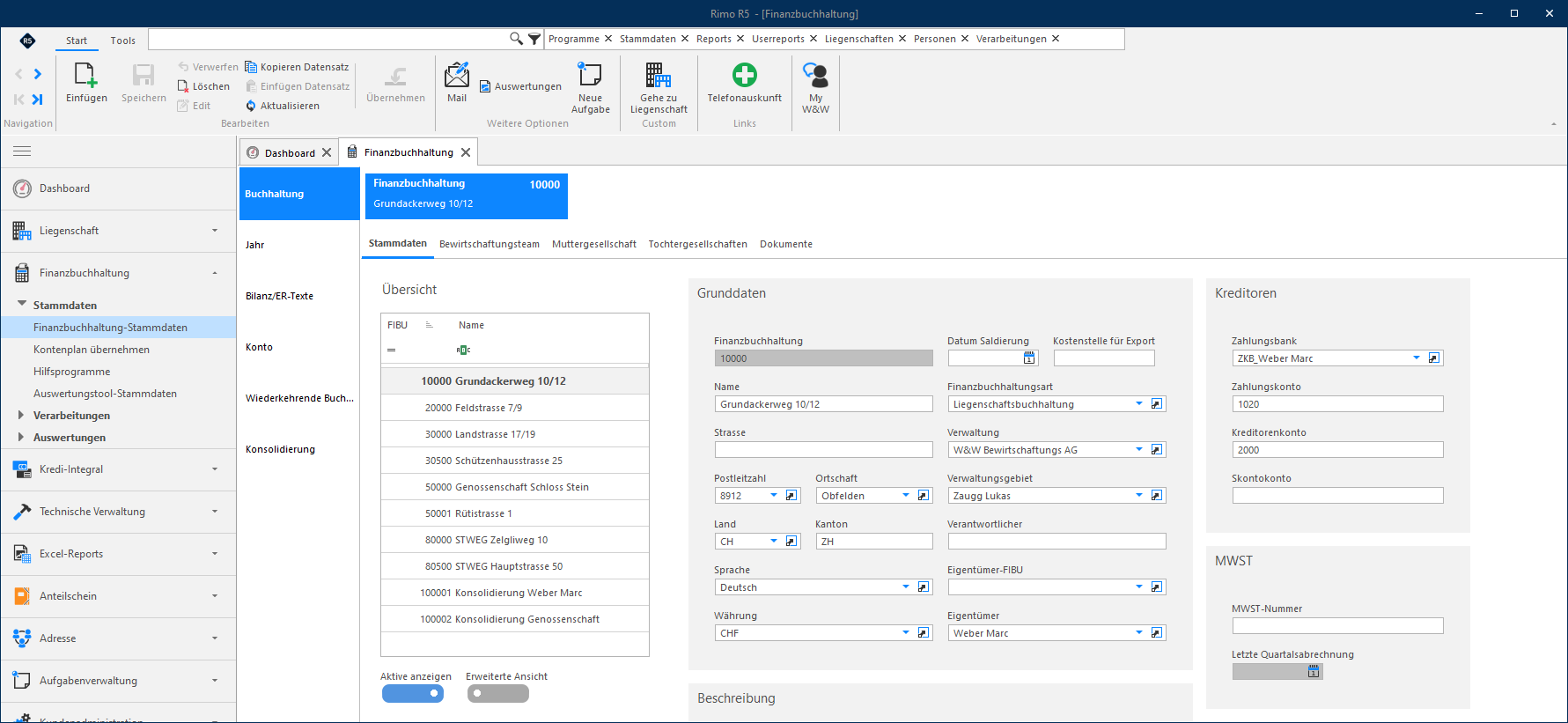Open the Finanzbuchhaltungsart dropdown
1568x723 pixels.
[x=1139, y=404]
